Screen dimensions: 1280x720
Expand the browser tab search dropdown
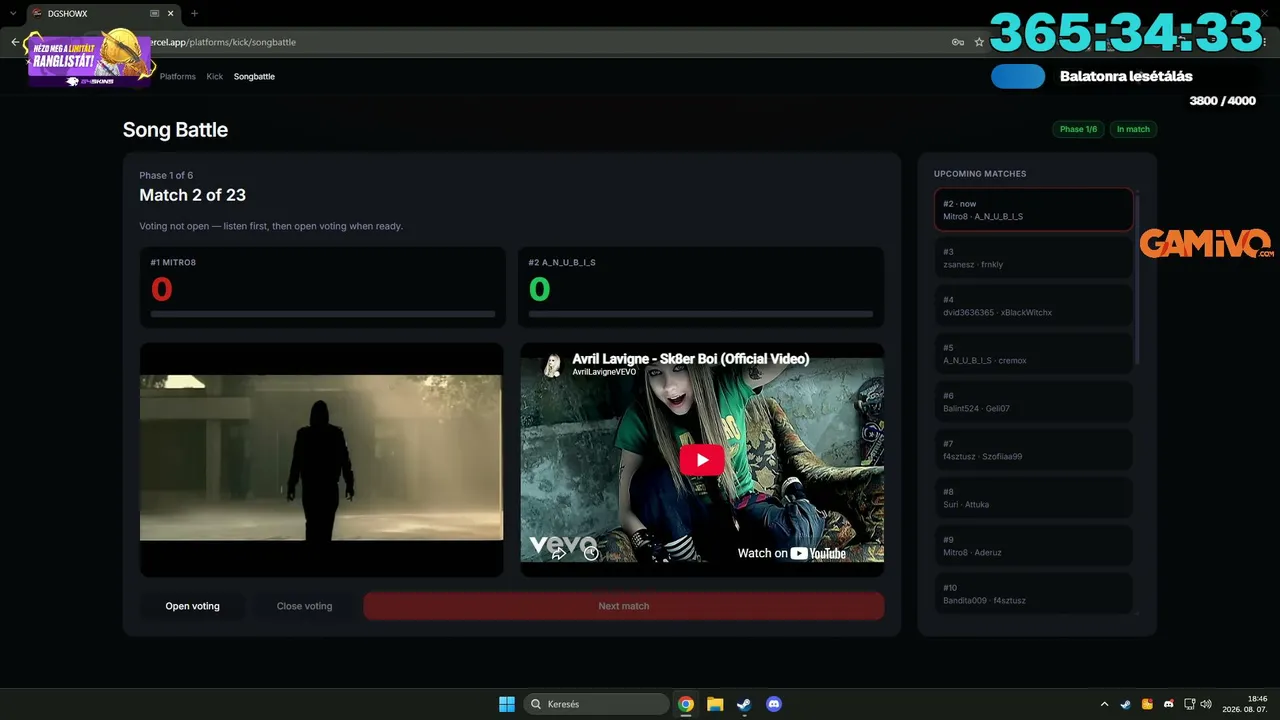12,14
